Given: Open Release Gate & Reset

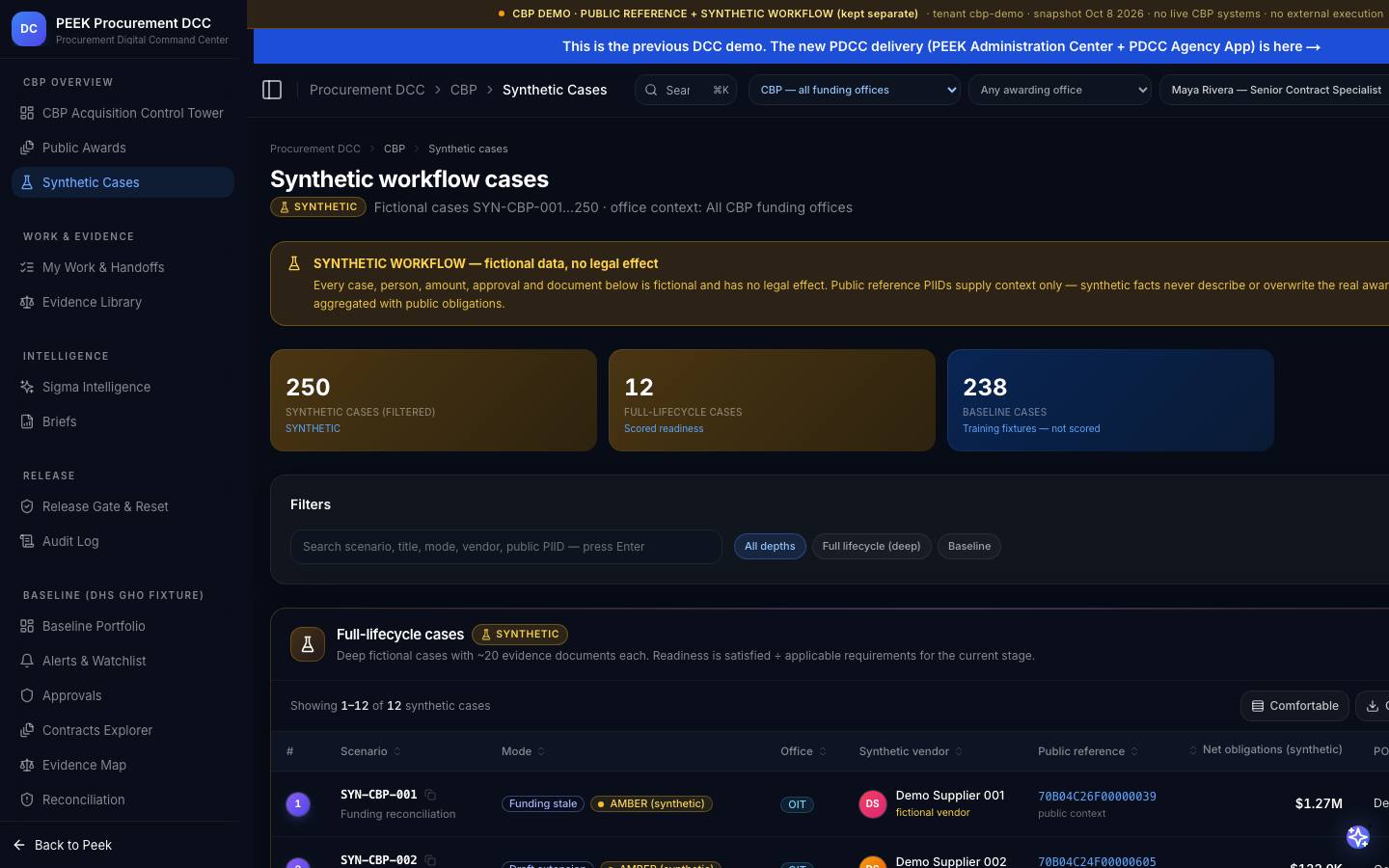Looking at the screenshot, I should (x=123, y=506).
